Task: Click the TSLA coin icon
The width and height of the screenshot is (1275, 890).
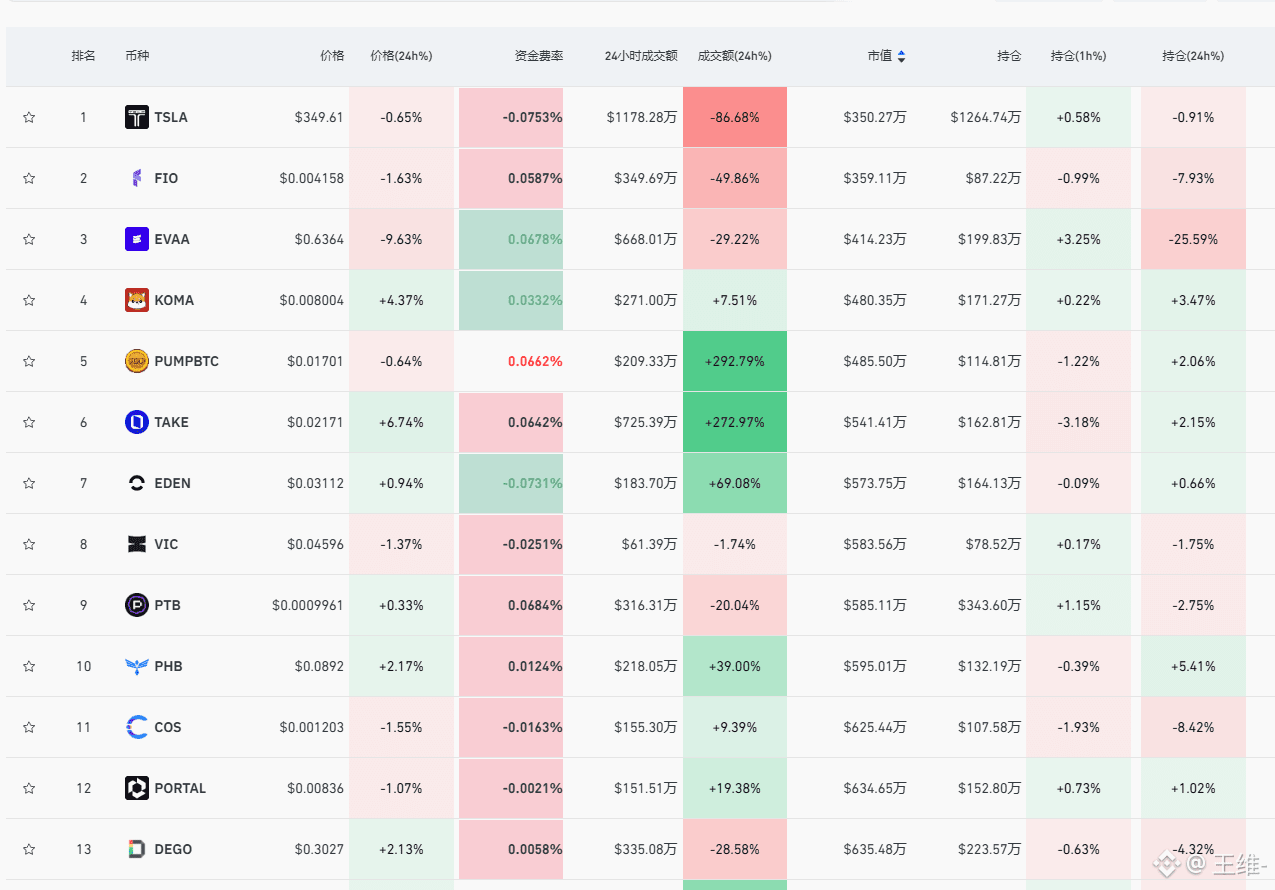Action: coord(137,117)
